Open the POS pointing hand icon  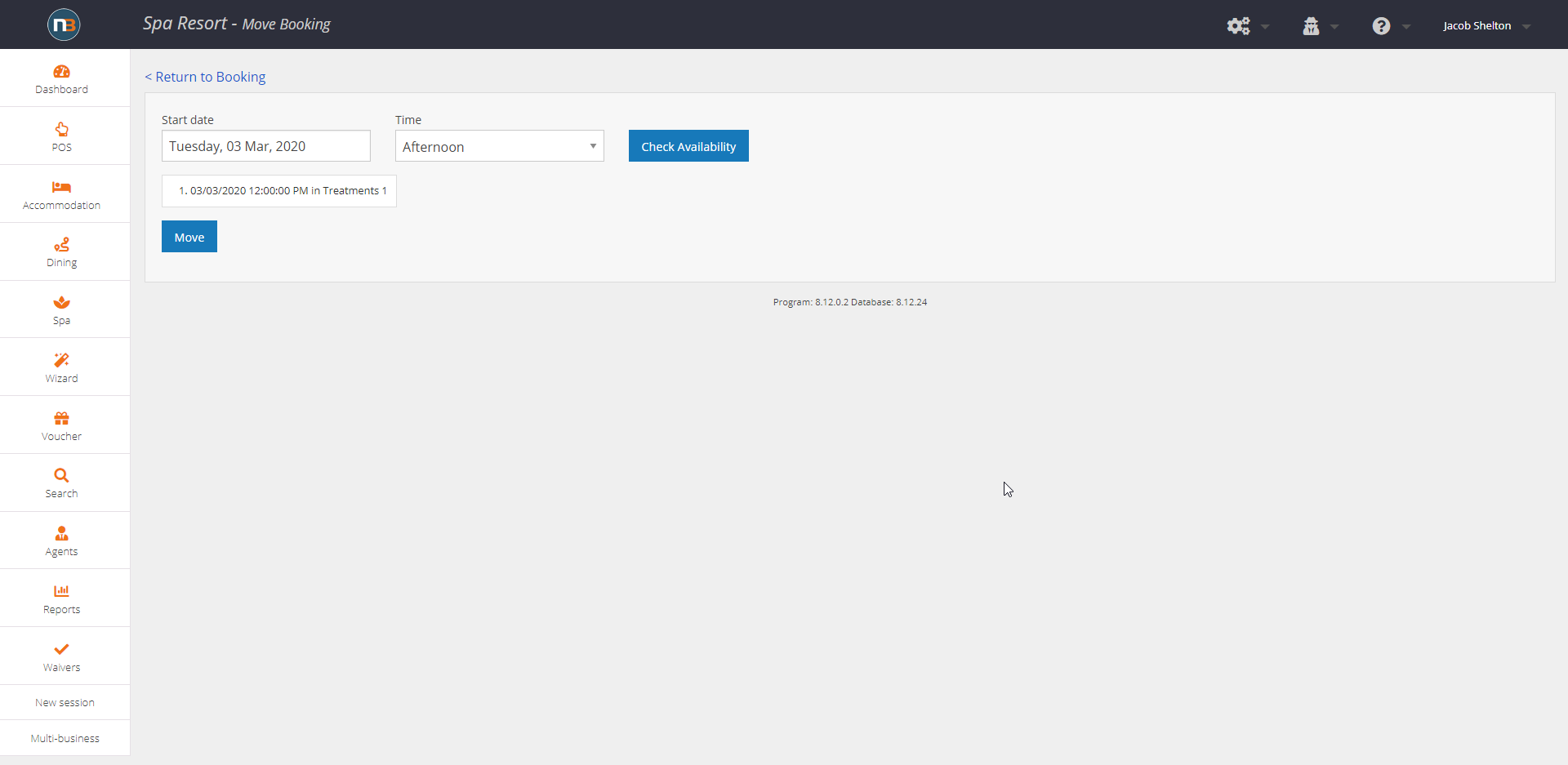pyautogui.click(x=61, y=129)
